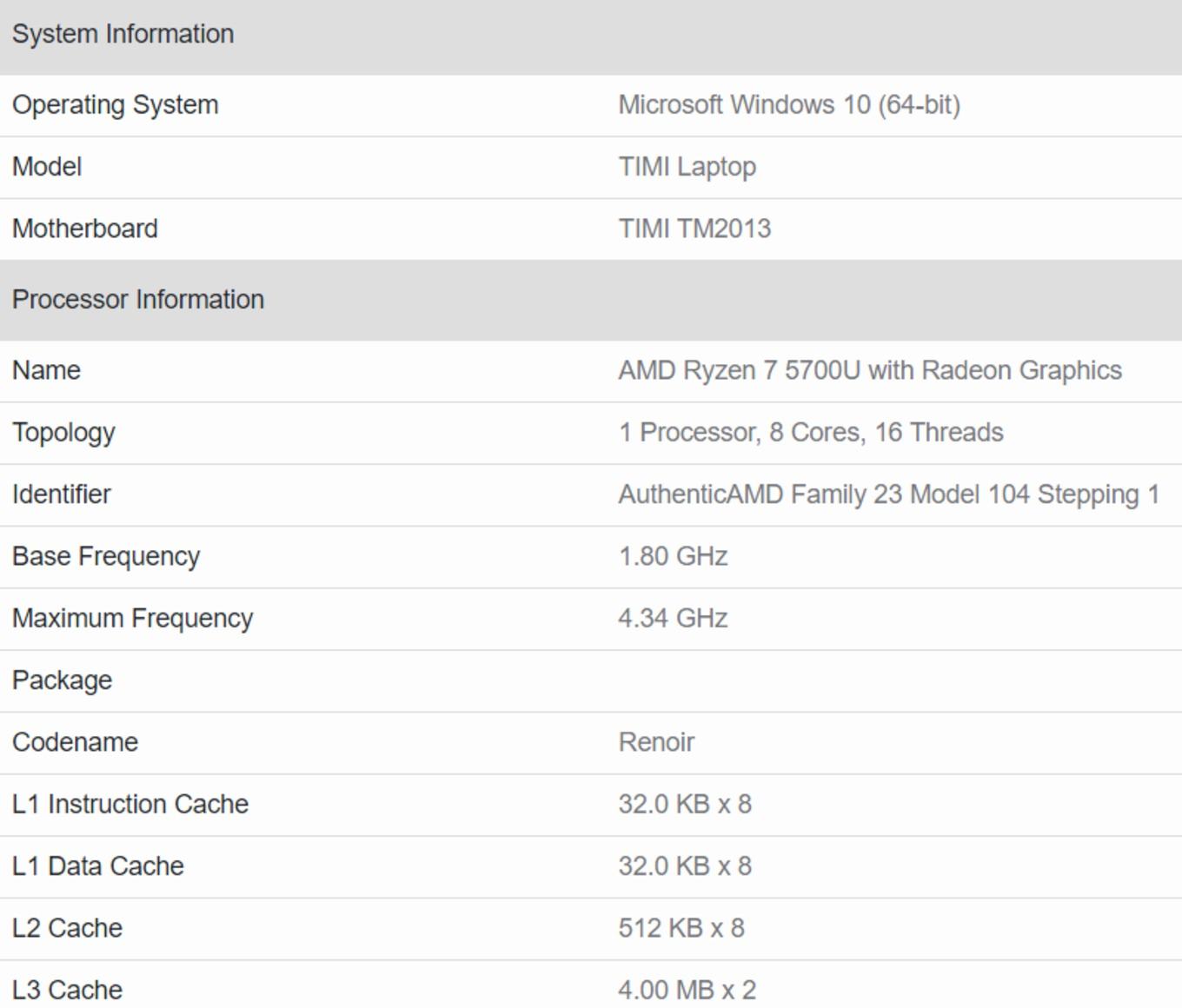Select the Renoir codename value

(x=656, y=742)
